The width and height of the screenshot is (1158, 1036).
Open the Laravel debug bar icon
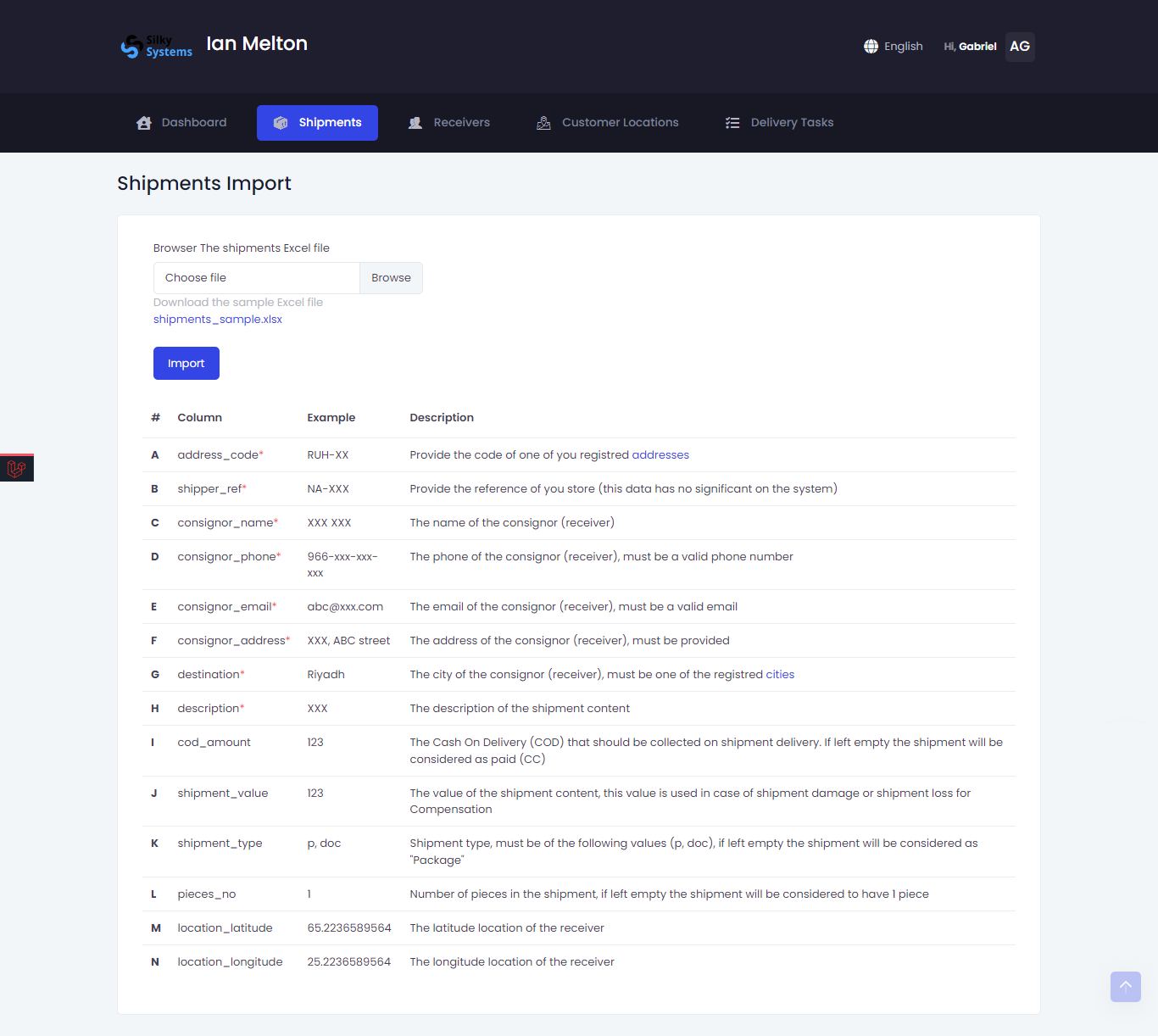pyautogui.click(x=16, y=468)
